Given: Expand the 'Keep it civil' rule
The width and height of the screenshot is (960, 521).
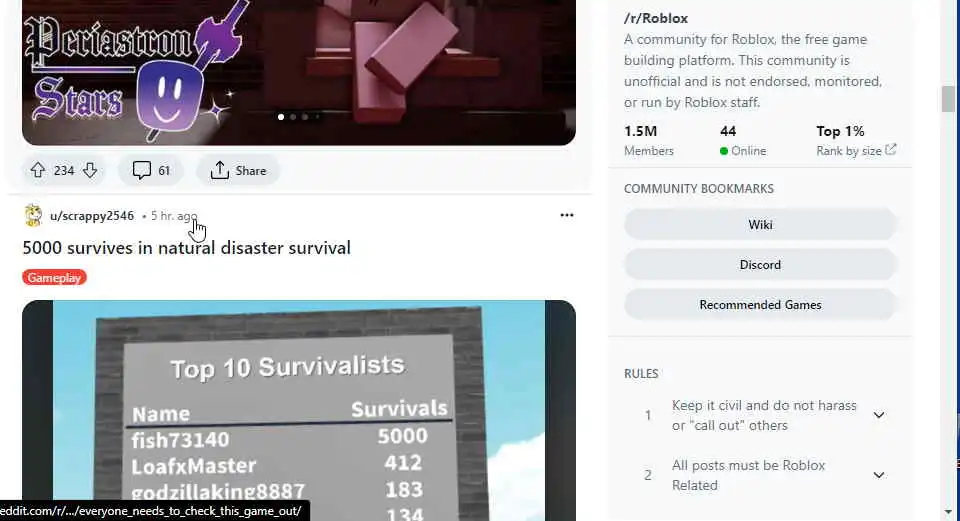Looking at the screenshot, I should pos(879,415).
